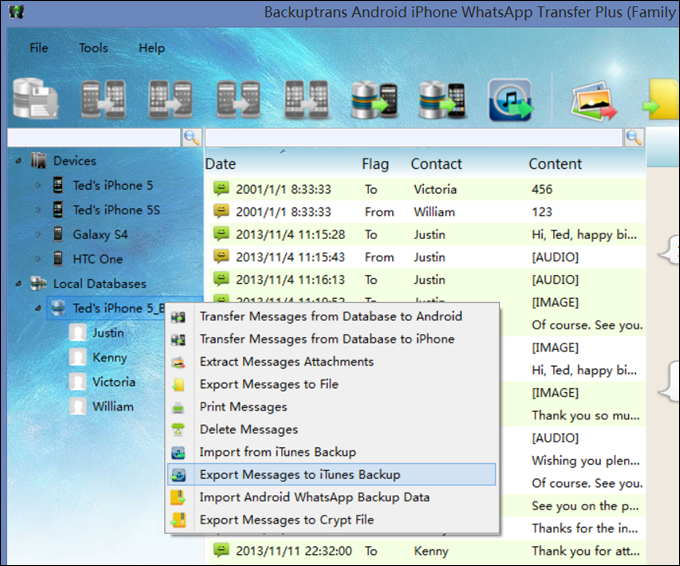Click the Print Messages printer icon
Screen dimensions: 680x566
pos(178,407)
